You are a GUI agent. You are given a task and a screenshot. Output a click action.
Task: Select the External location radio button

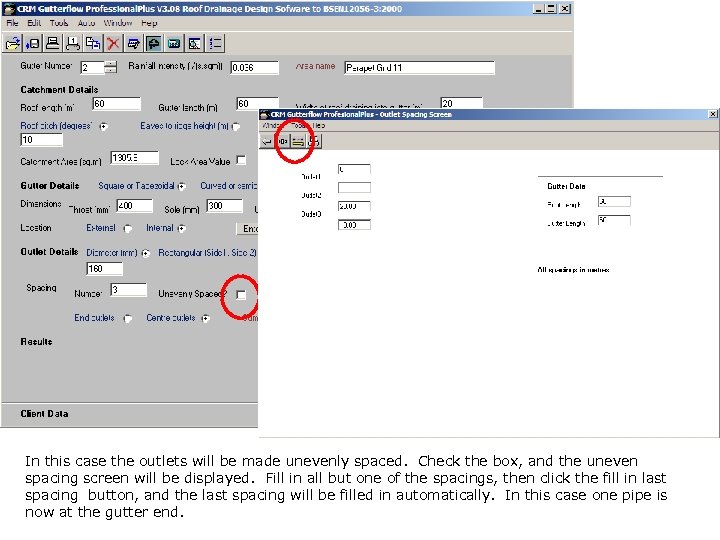point(128,228)
